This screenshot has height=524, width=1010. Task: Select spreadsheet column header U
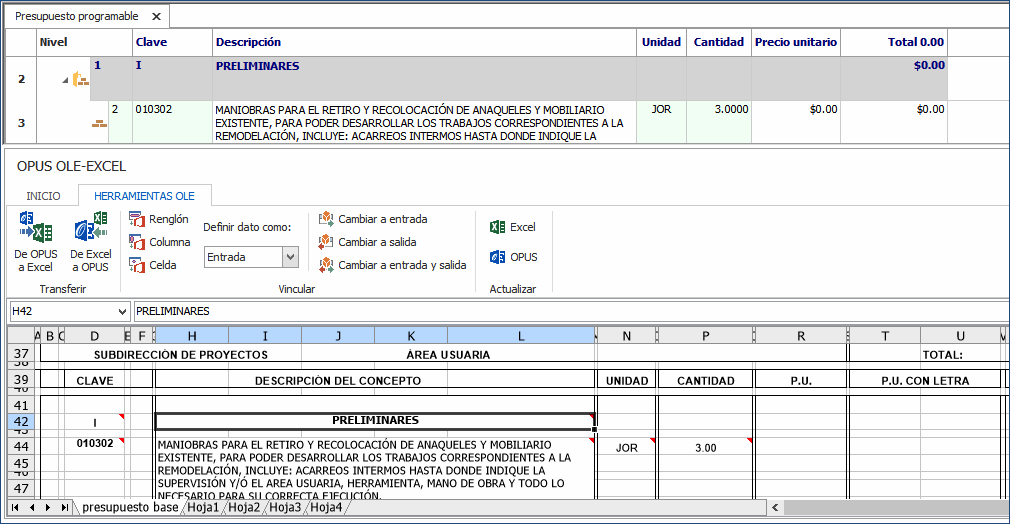pos(960,336)
